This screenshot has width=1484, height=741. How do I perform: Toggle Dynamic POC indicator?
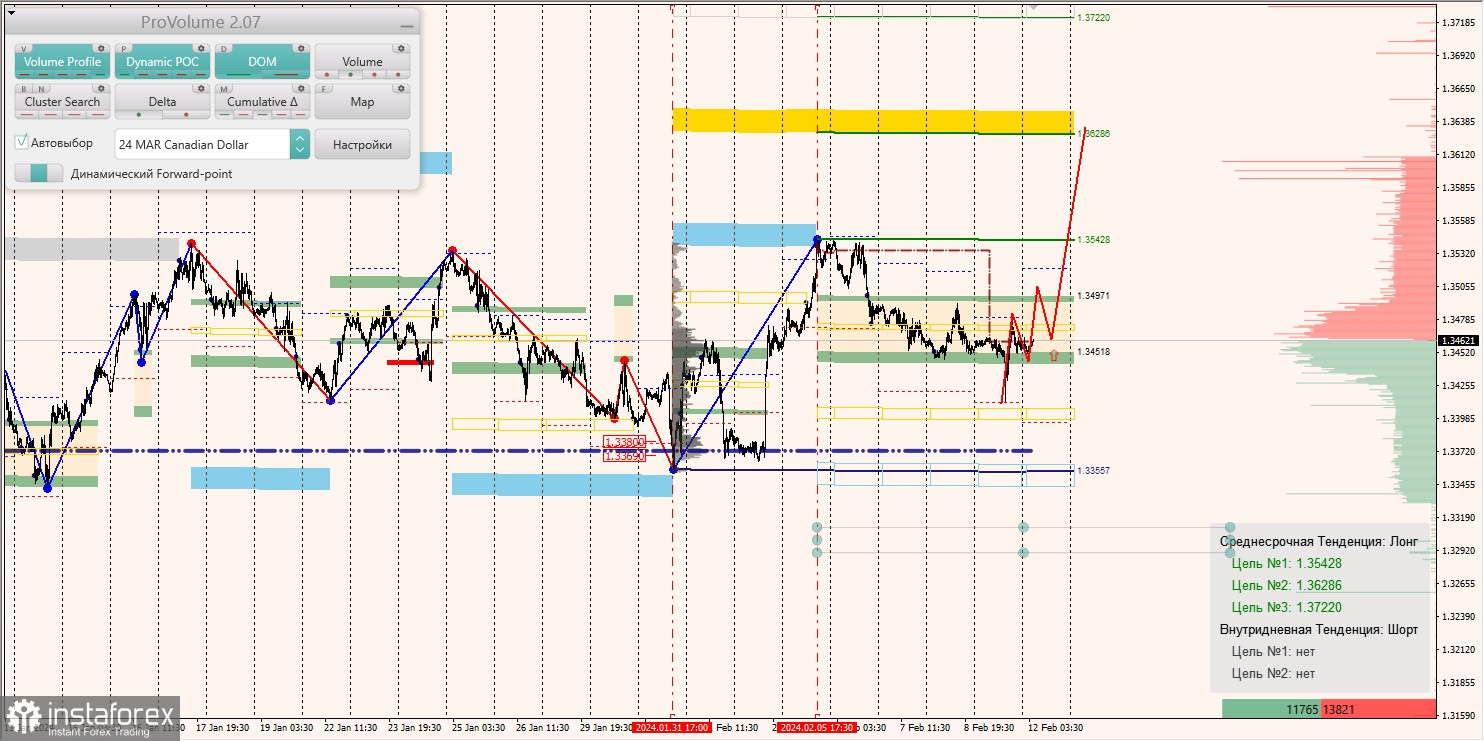pyautogui.click(x=162, y=62)
